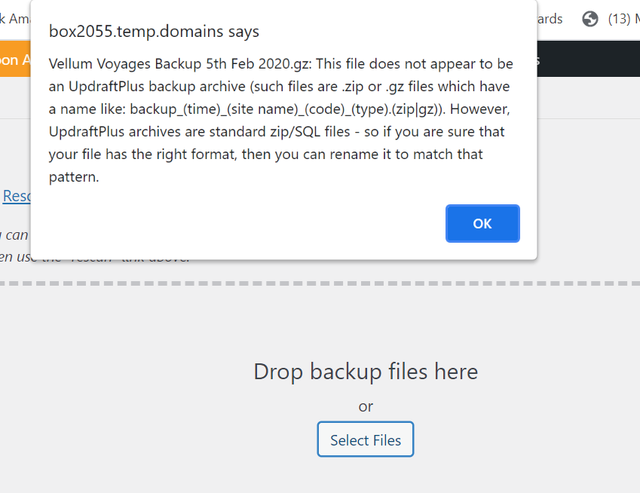Click the "Drop backup files here" text
640x493 pixels.
(365, 371)
